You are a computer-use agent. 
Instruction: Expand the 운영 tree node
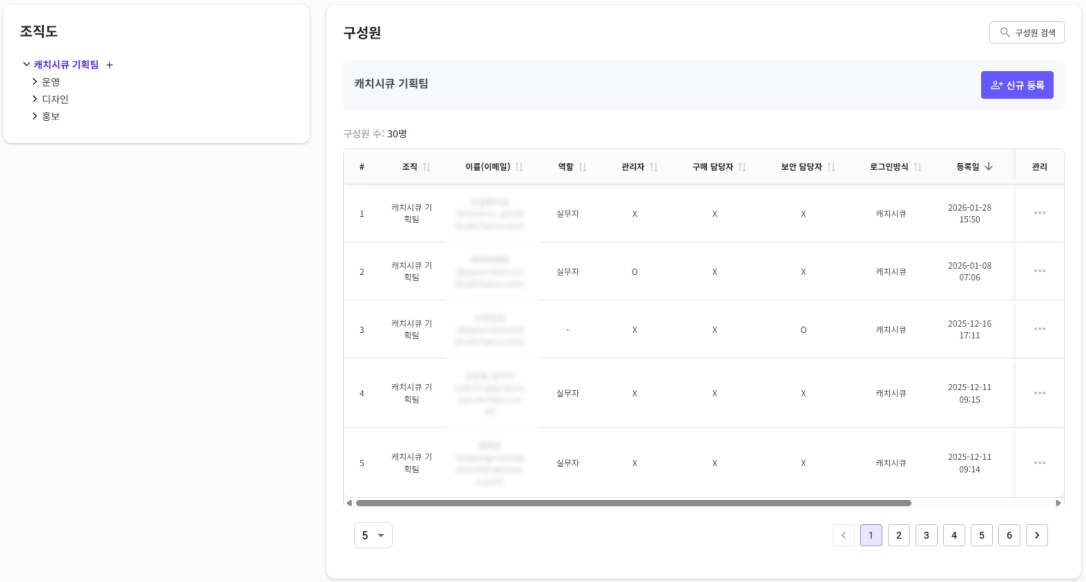(35, 82)
